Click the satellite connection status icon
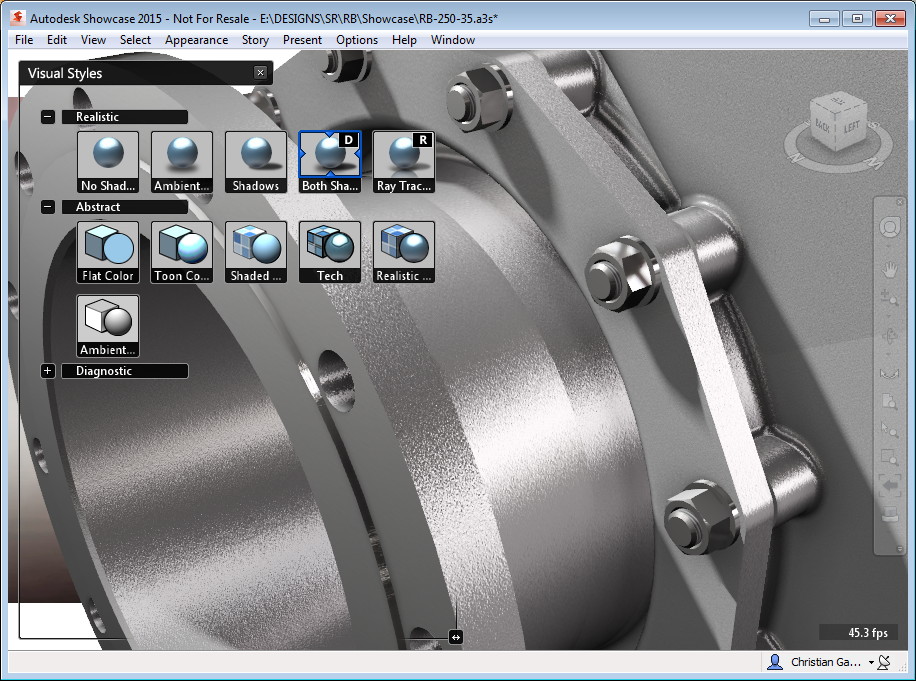 pos(884,662)
